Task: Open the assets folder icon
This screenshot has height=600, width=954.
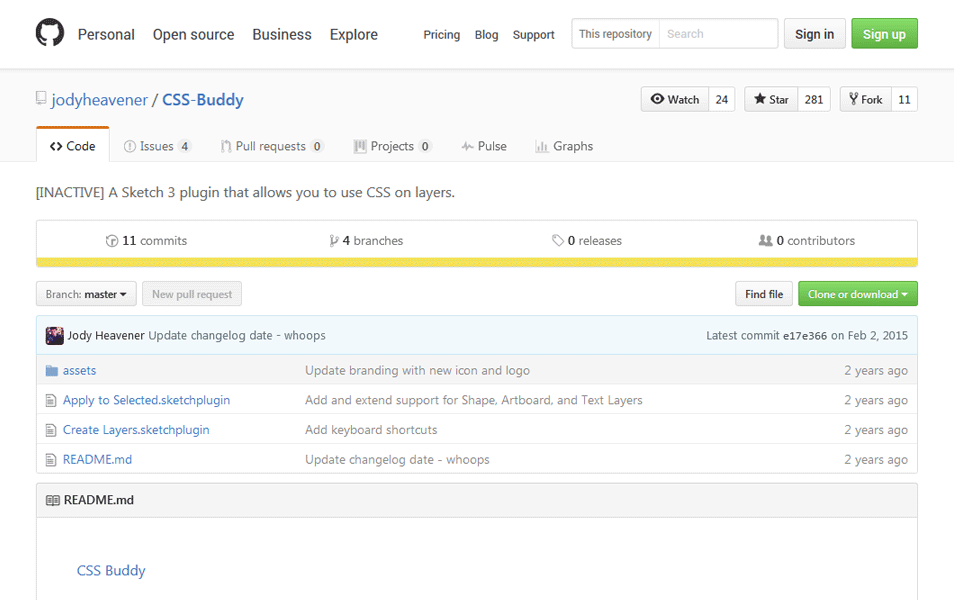Action: pyautogui.click(x=51, y=370)
